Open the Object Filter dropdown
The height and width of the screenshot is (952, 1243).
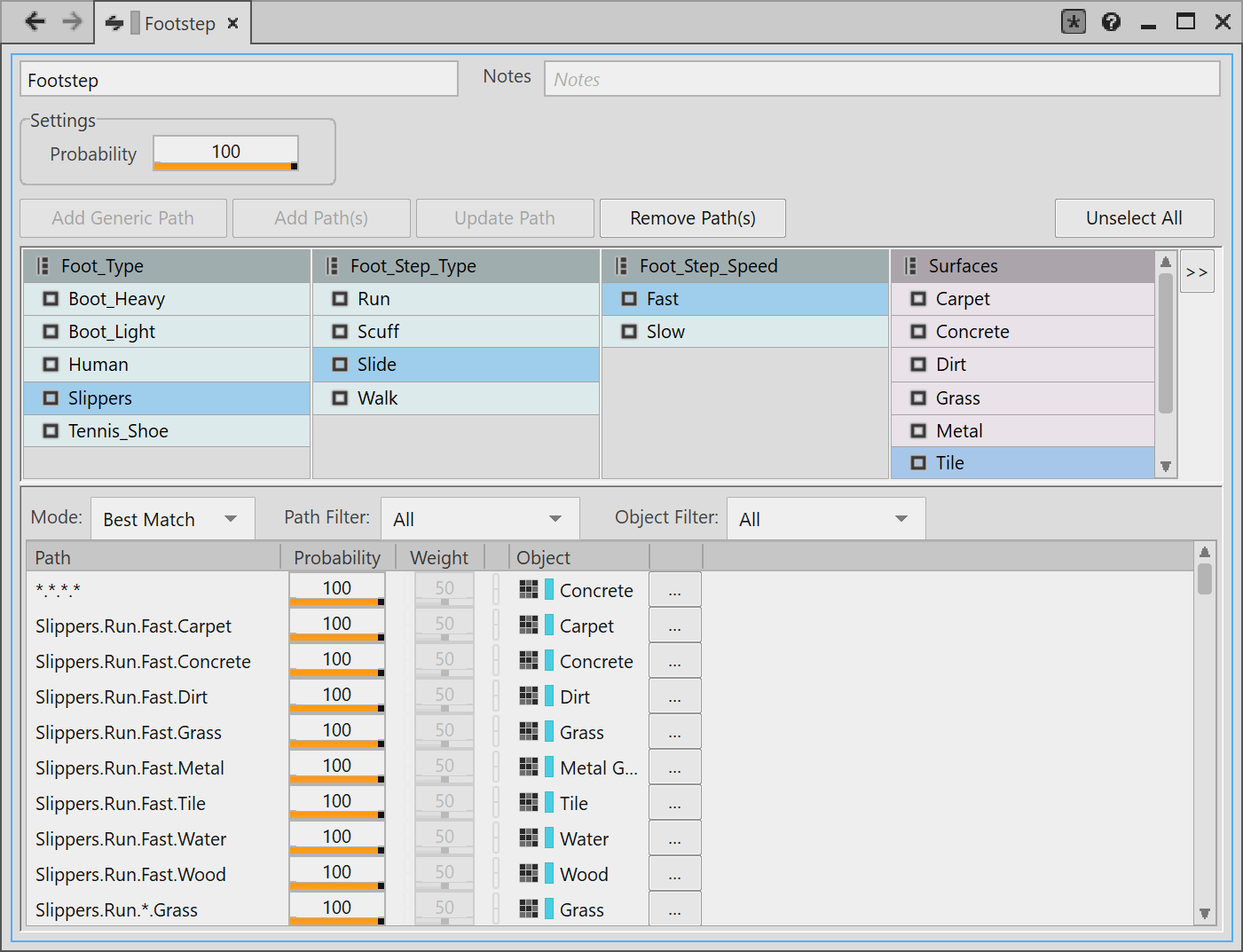[825, 519]
